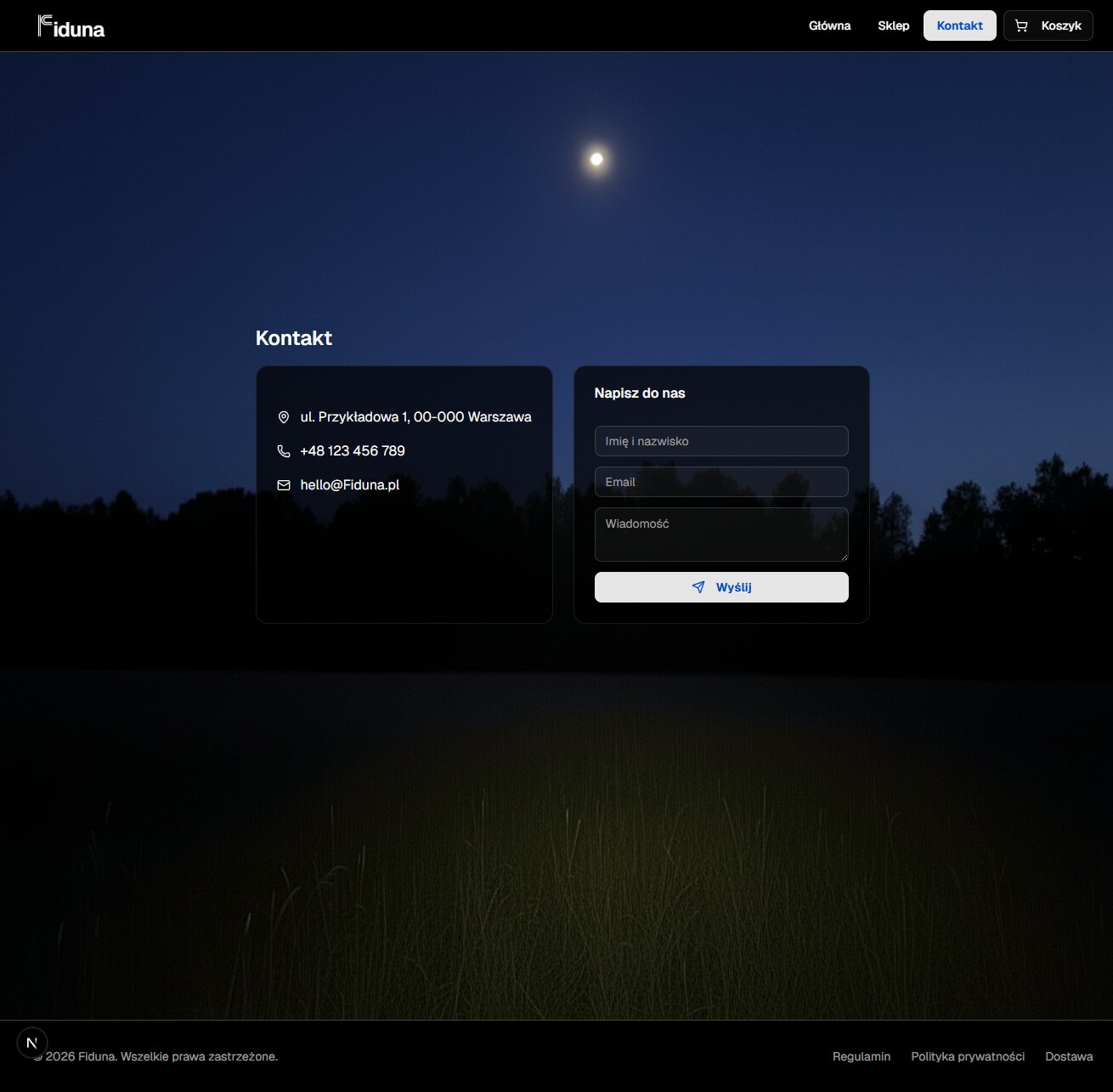Go to the Sklep page
This screenshot has height=1092, width=1113.
(x=893, y=25)
